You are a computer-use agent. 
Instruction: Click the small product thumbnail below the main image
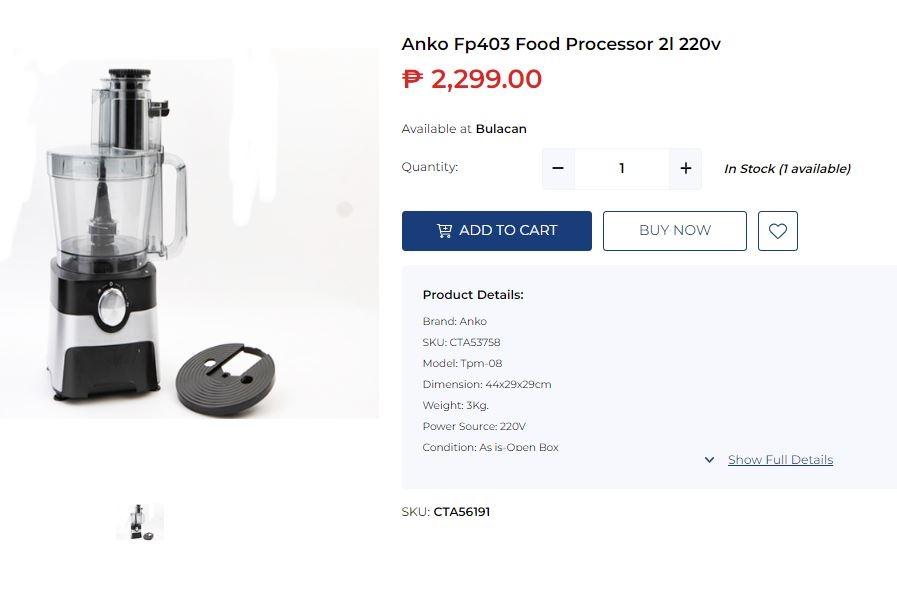pyautogui.click(x=140, y=521)
